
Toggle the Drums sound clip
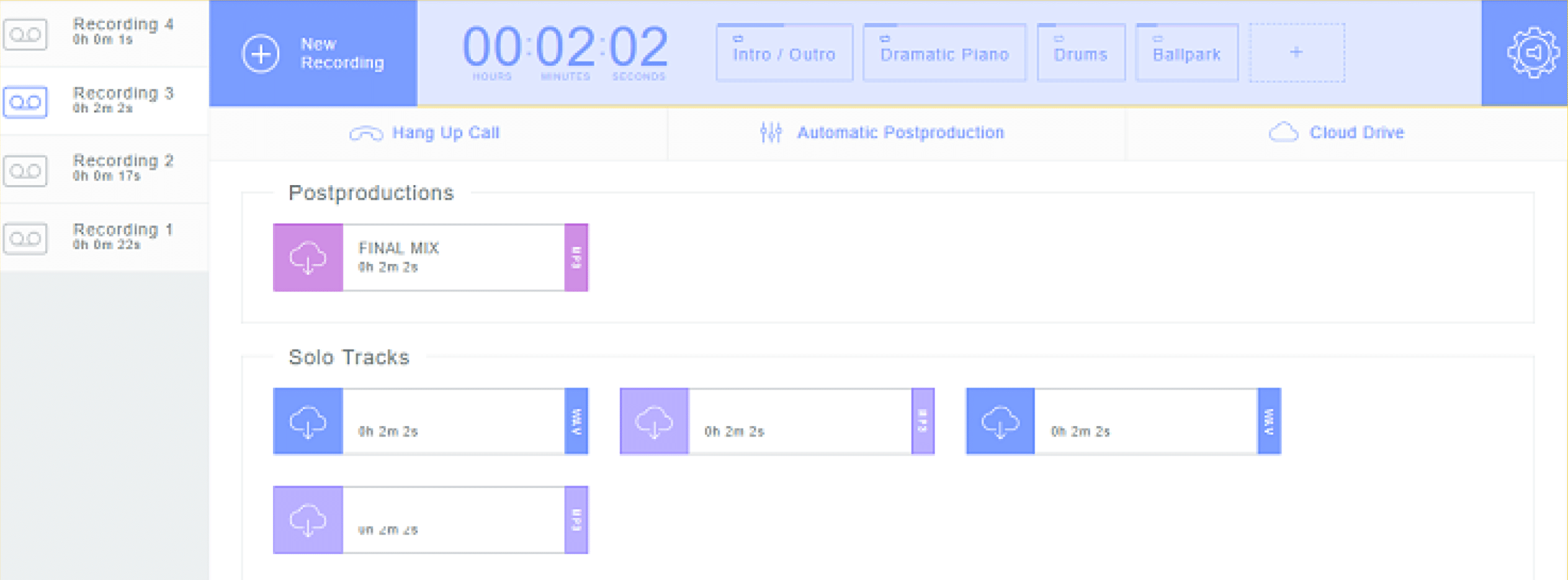point(1080,53)
